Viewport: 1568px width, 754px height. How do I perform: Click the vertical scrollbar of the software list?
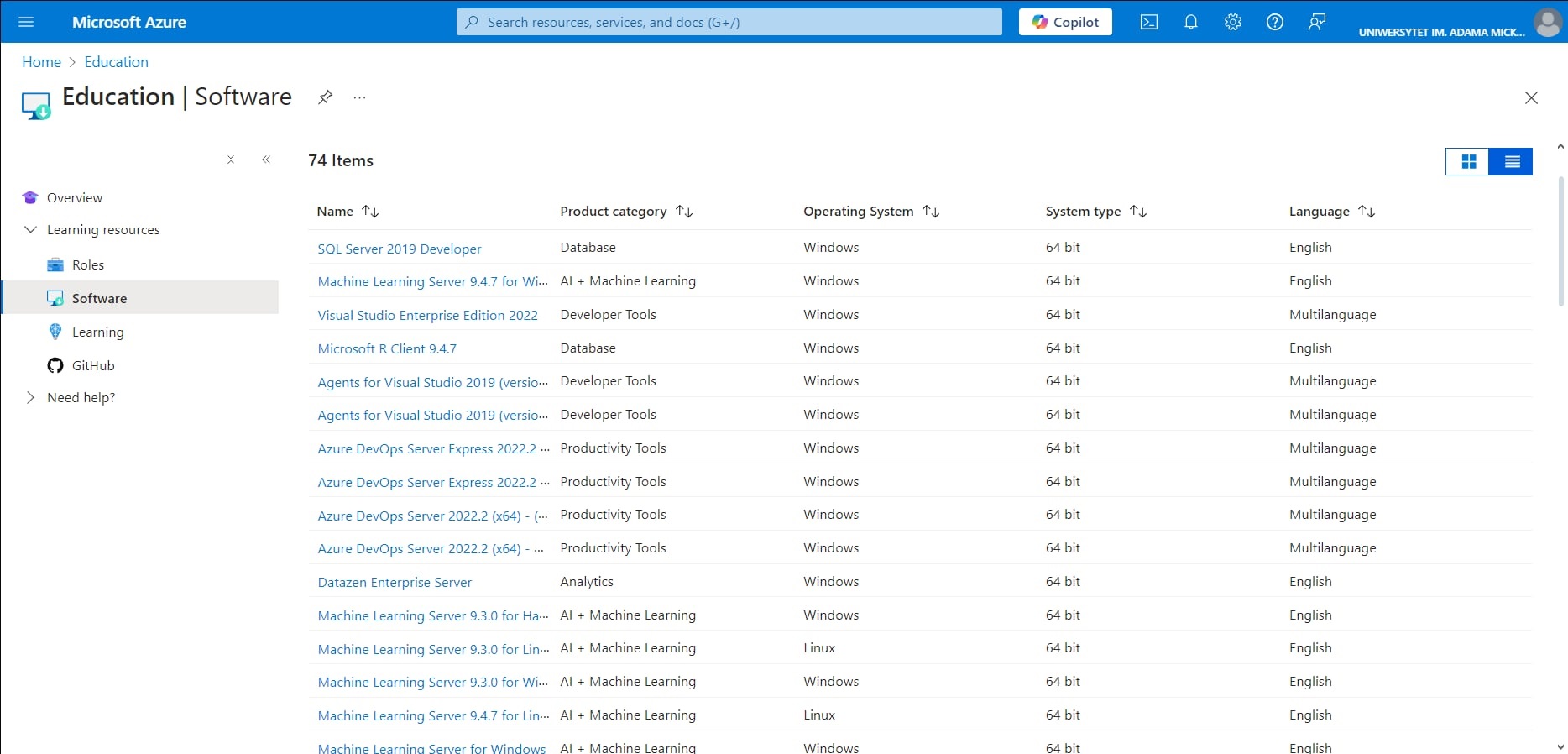[1561, 241]
